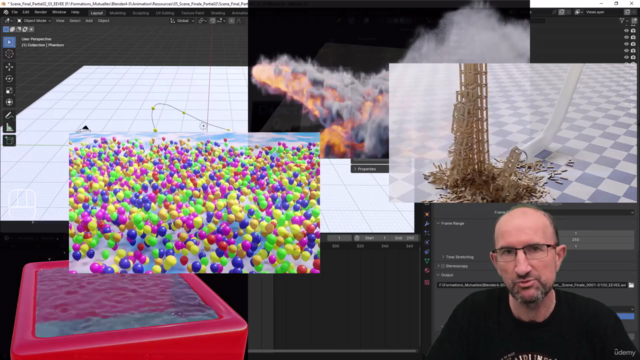Expand the Stereoscopy panel arrow

438,266
